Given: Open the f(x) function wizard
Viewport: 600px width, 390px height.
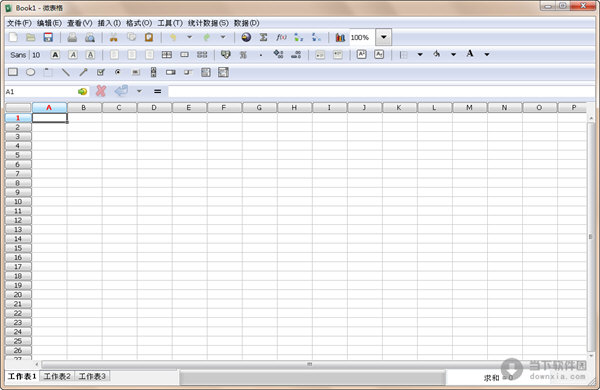Looking at the screenshot, I should coord(281,37).
